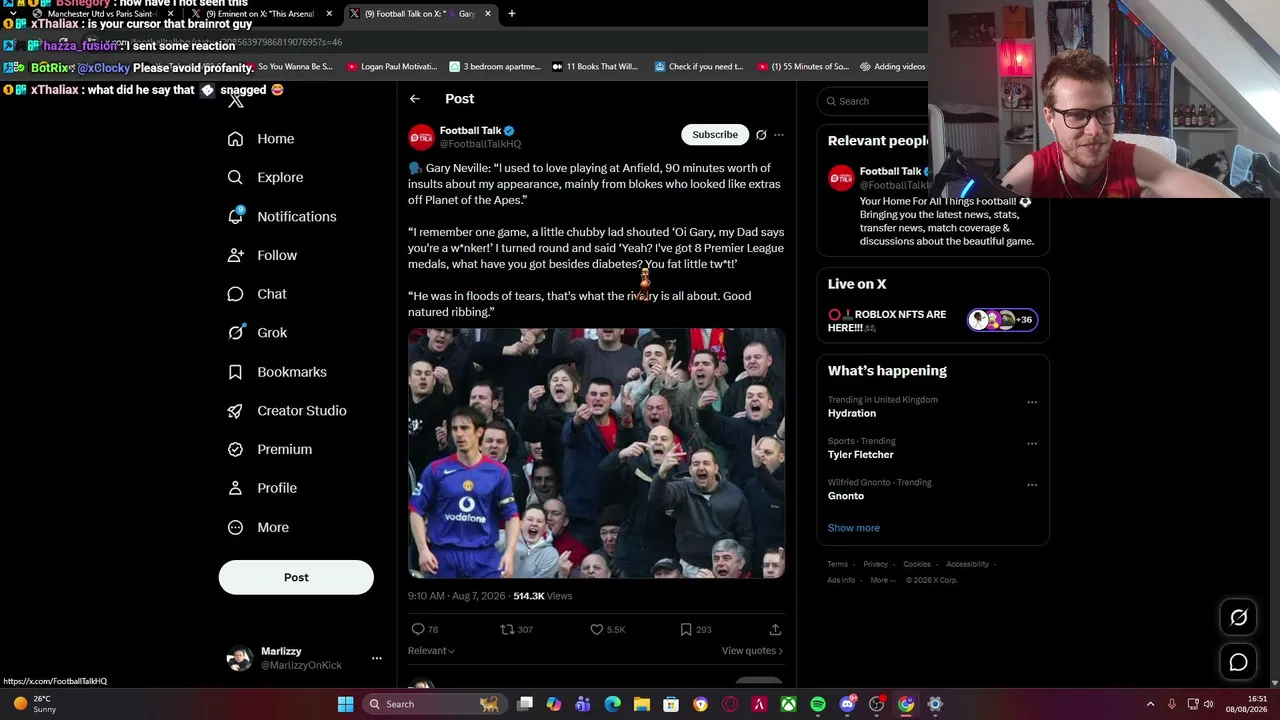This screenshot has width=1280, height=720.
Task: Switch to the Eminent on X tab
Action: [262, 14]
